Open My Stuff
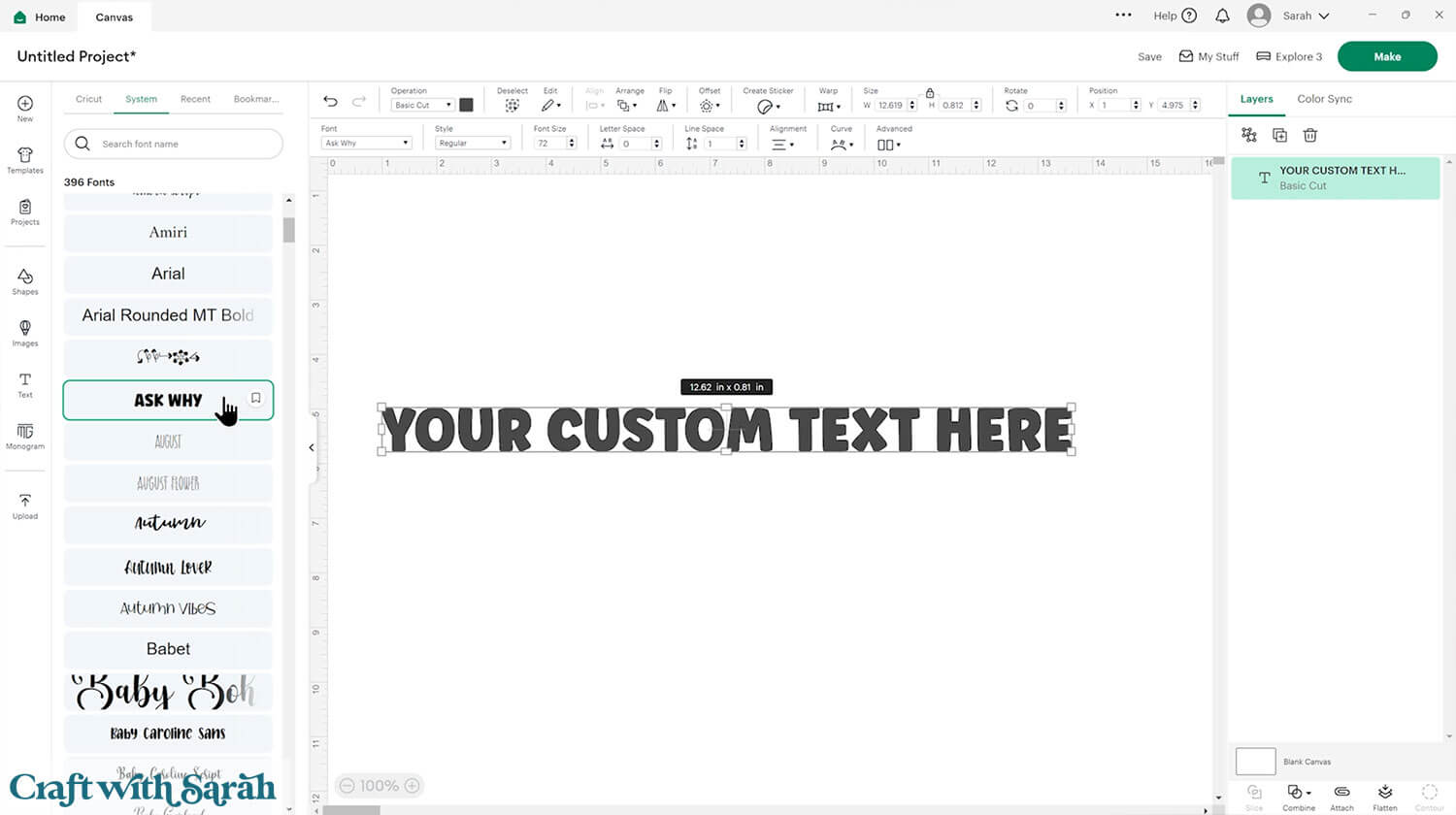 click(1208, 56)
